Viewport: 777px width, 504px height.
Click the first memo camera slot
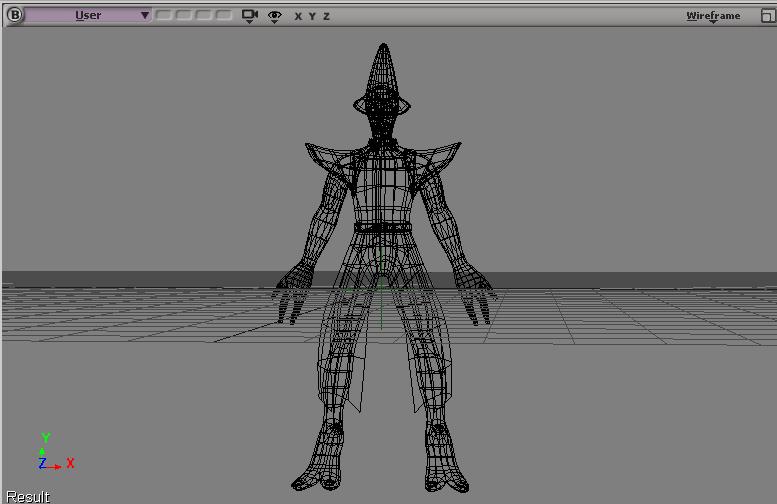pyautogui.click(x=164, y=15)
